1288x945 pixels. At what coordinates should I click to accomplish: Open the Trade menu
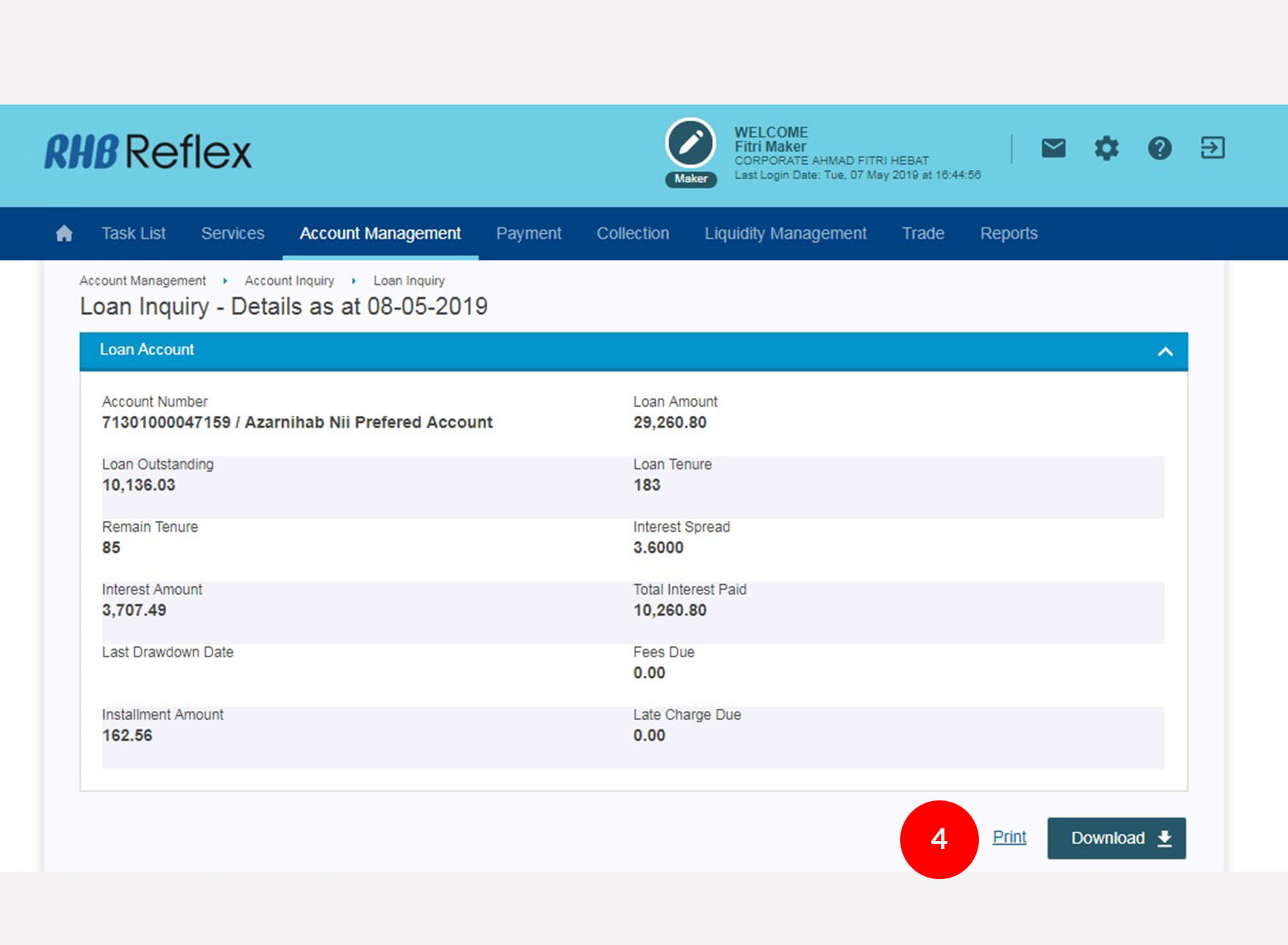point(923,233)
